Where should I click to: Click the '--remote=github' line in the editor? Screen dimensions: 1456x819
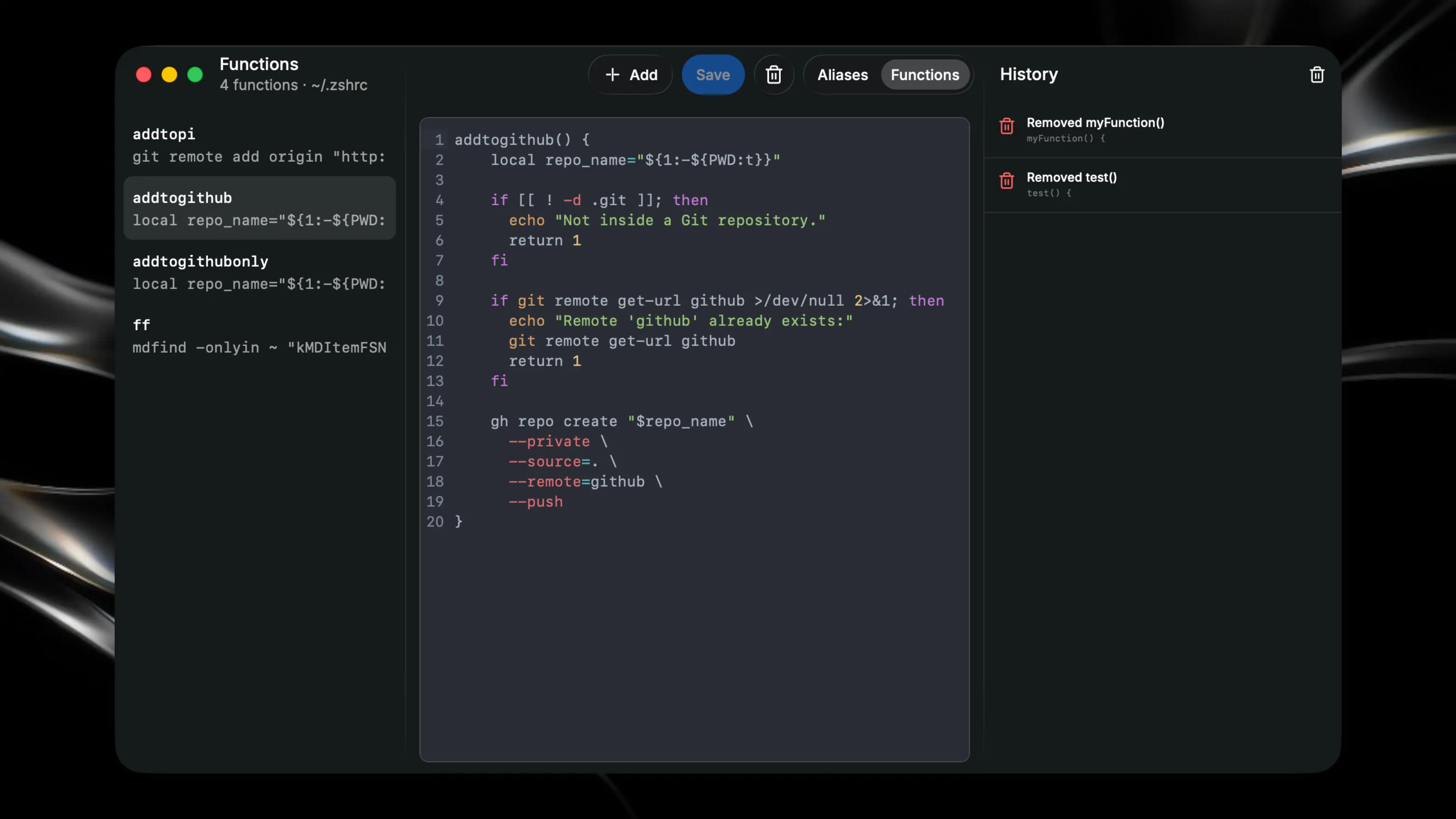tap(585, 481)
